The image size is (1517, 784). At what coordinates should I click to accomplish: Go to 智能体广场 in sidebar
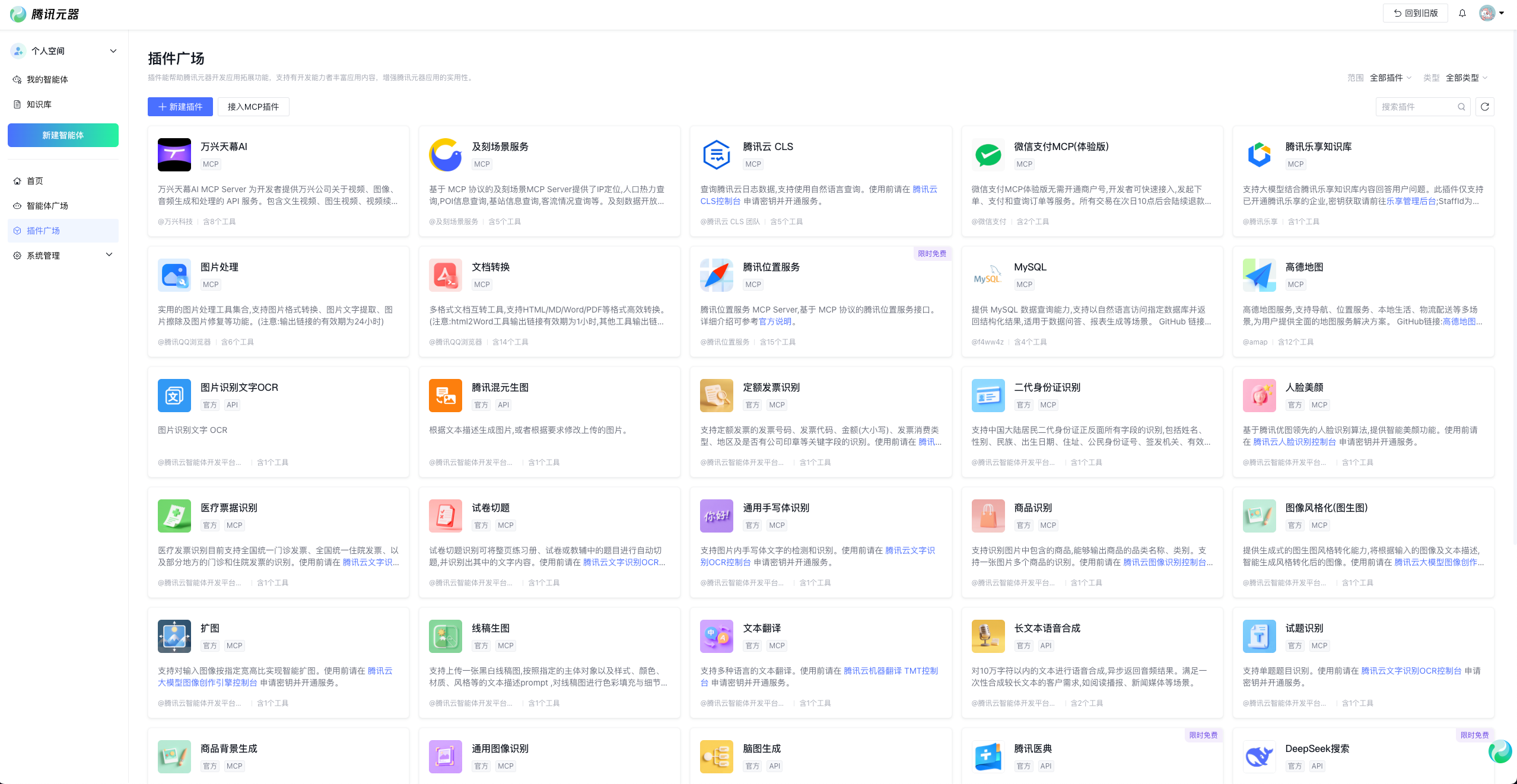(x=47, y=206)
